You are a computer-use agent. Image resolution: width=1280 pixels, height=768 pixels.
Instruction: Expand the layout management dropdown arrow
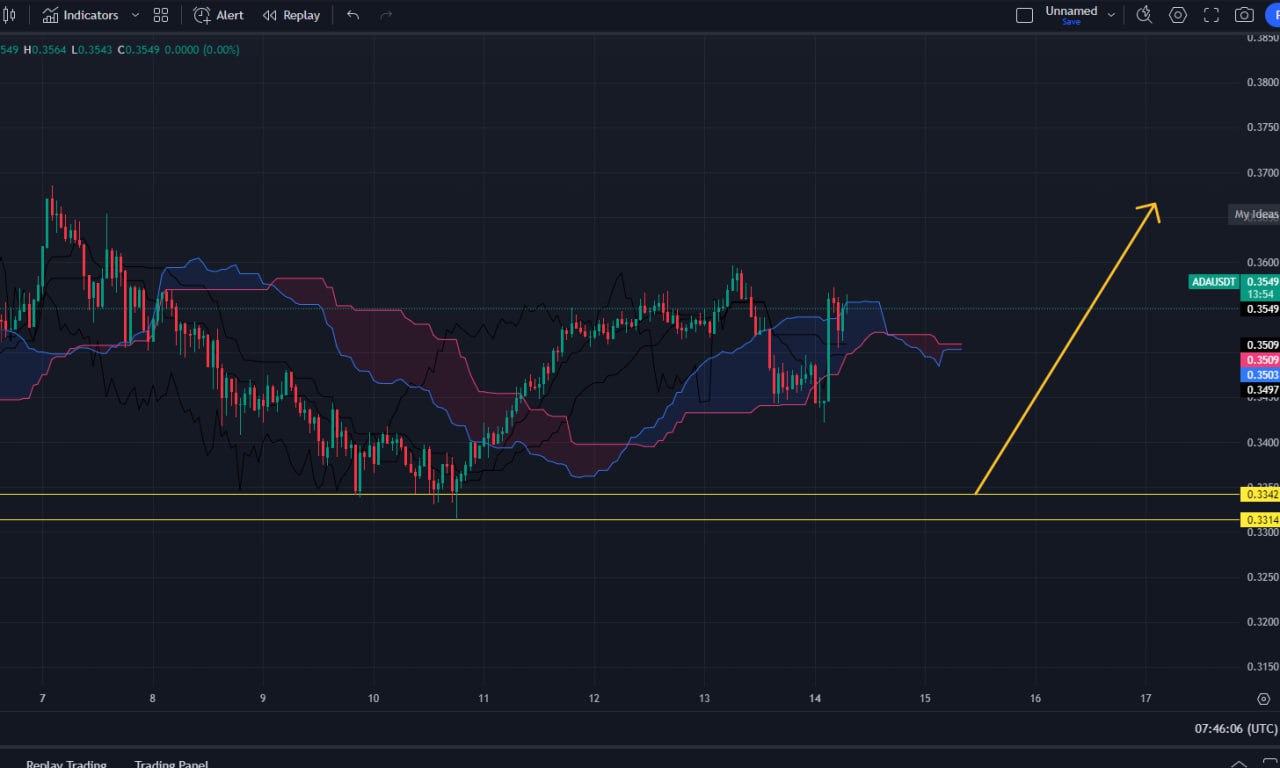(1111, 15)
